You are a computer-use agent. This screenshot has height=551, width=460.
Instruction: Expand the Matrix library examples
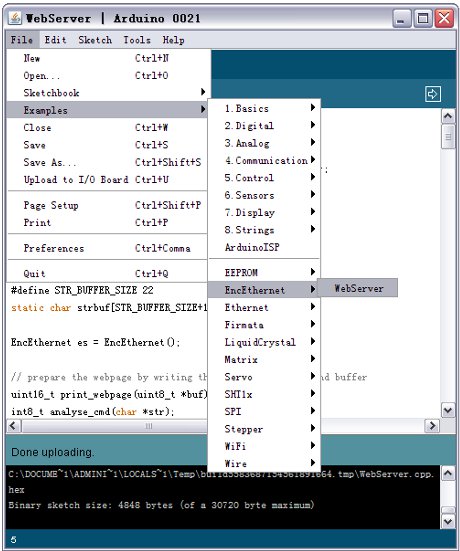pyautogui.click(x=264, y=359)
